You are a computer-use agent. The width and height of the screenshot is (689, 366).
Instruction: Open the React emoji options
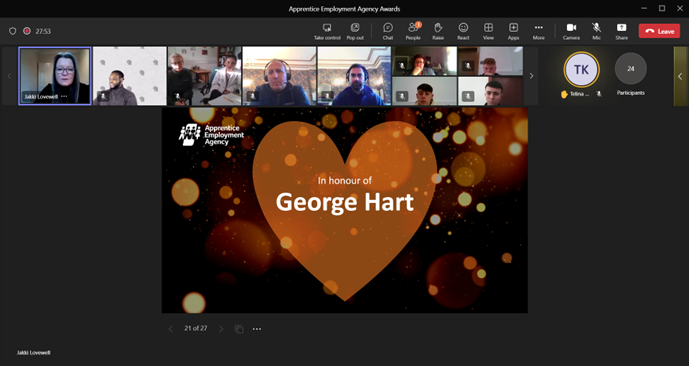point(463,31)
